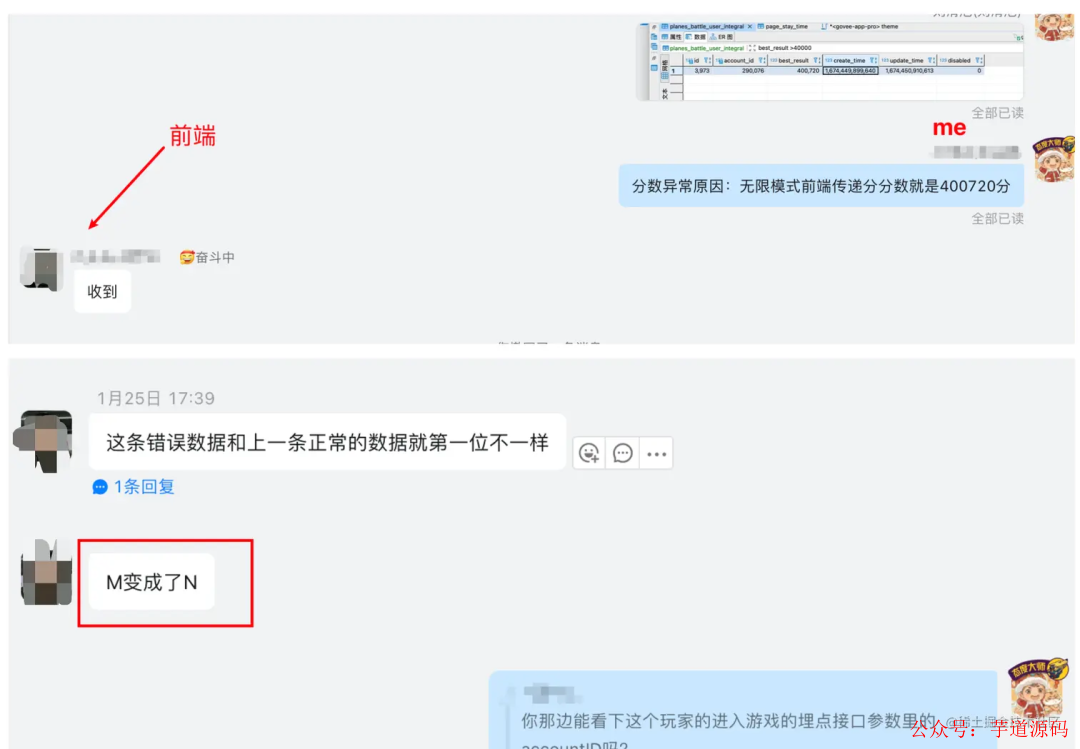
Task: Click 'planes_battle_user_integral' tab in the screenshot
Action: click(x=707, y=26)
